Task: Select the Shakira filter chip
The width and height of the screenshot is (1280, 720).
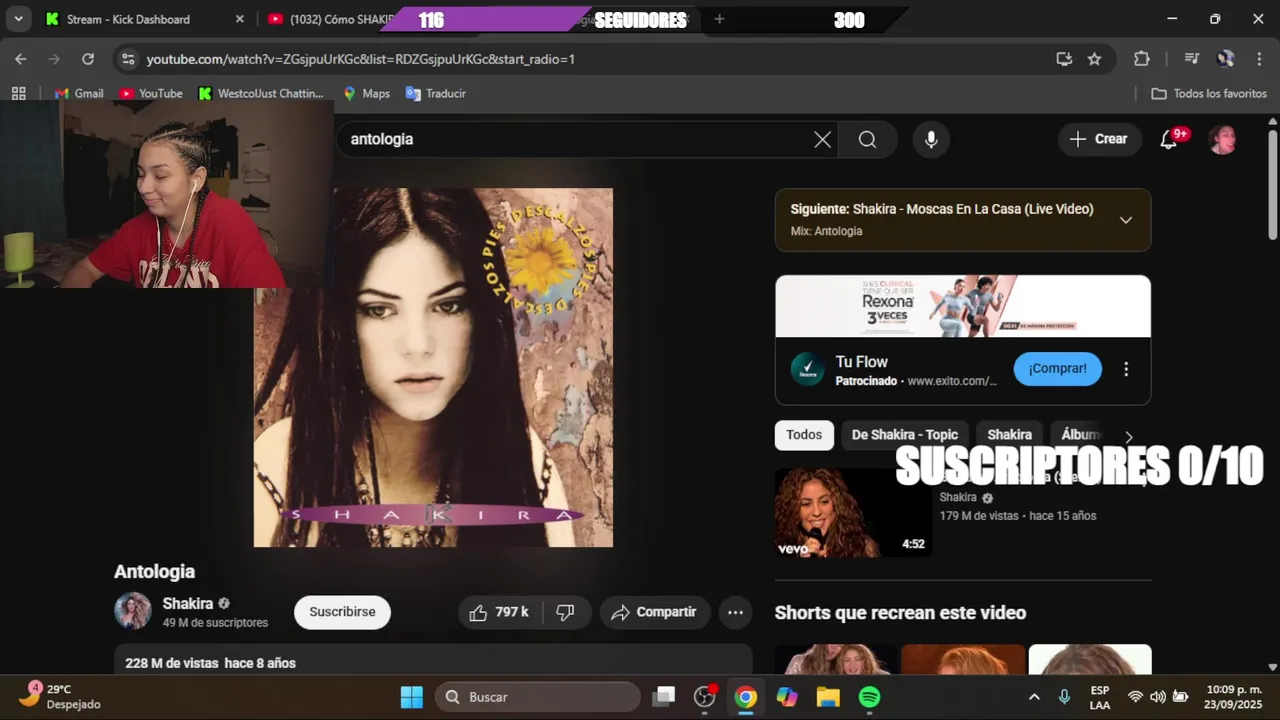Action: 1009,435
